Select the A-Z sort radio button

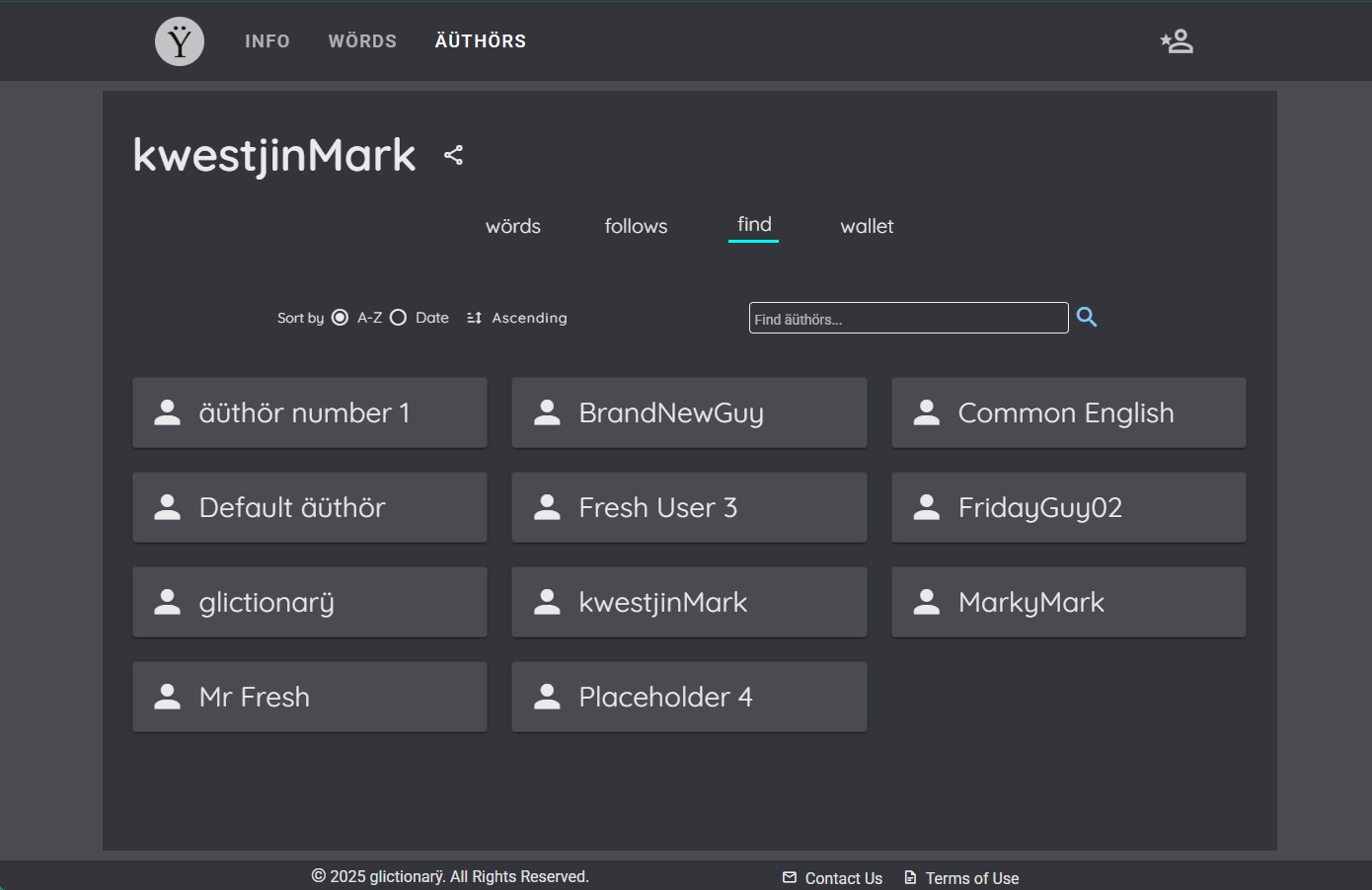point(340,318)
